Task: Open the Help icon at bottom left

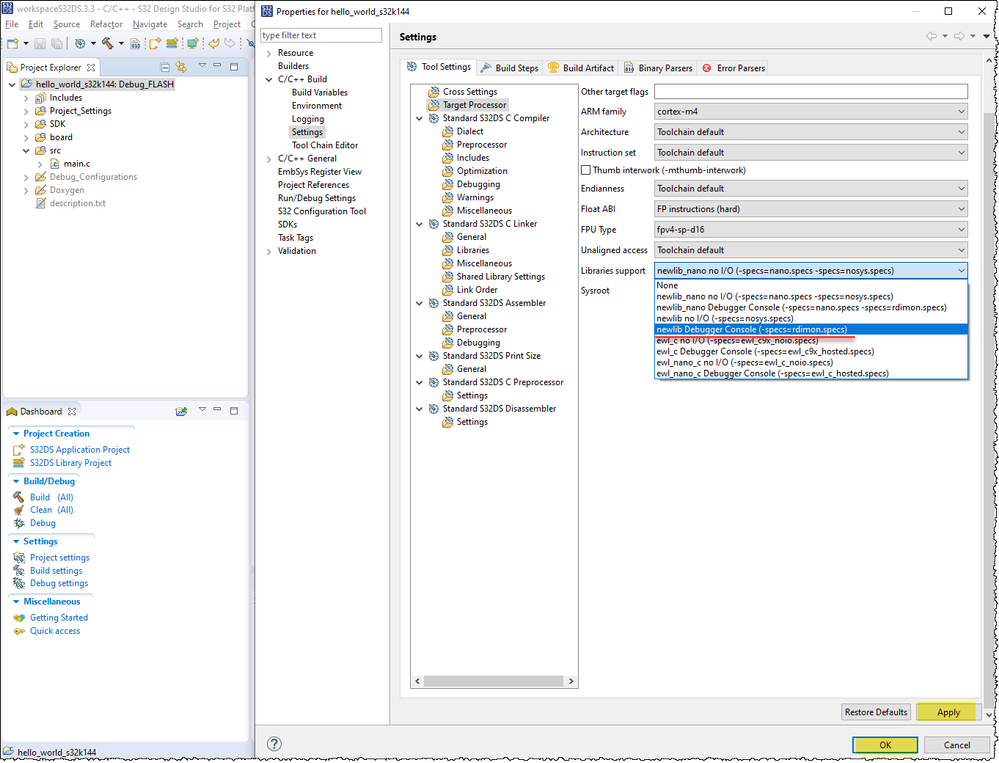Action: [274, 744]
